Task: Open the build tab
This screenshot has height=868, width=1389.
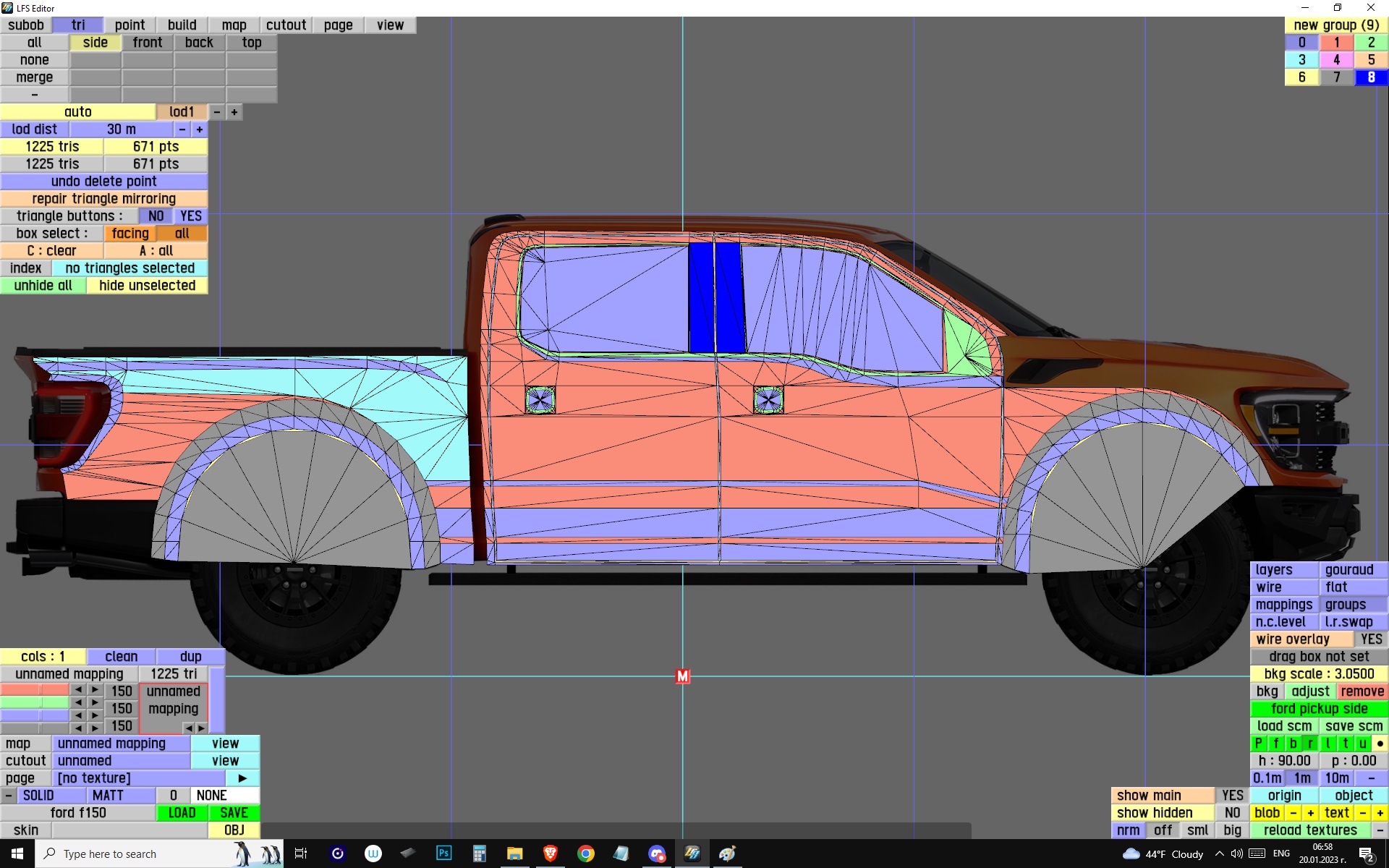Action: pyautogui.click(x=182, y=25)
